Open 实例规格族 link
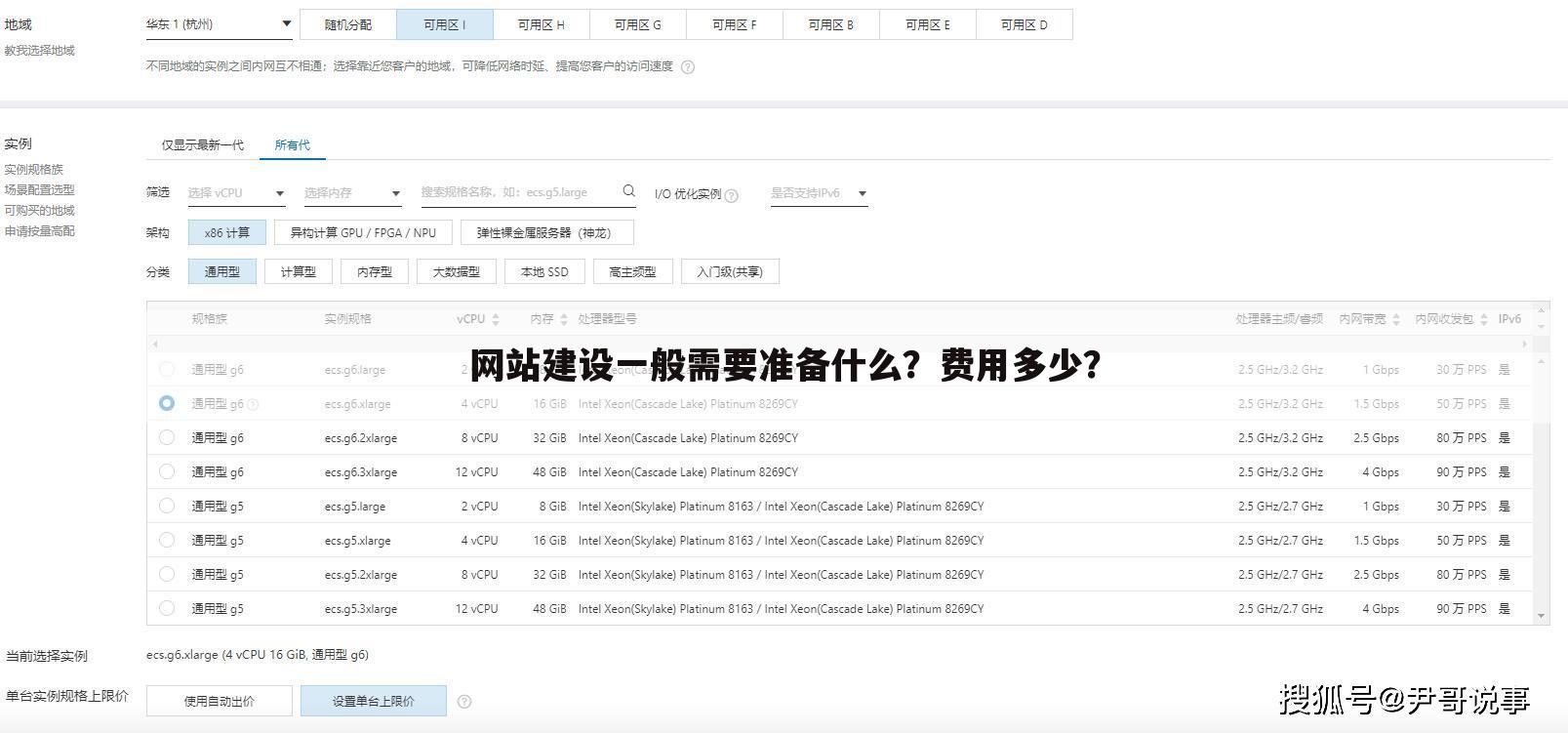 34,169
